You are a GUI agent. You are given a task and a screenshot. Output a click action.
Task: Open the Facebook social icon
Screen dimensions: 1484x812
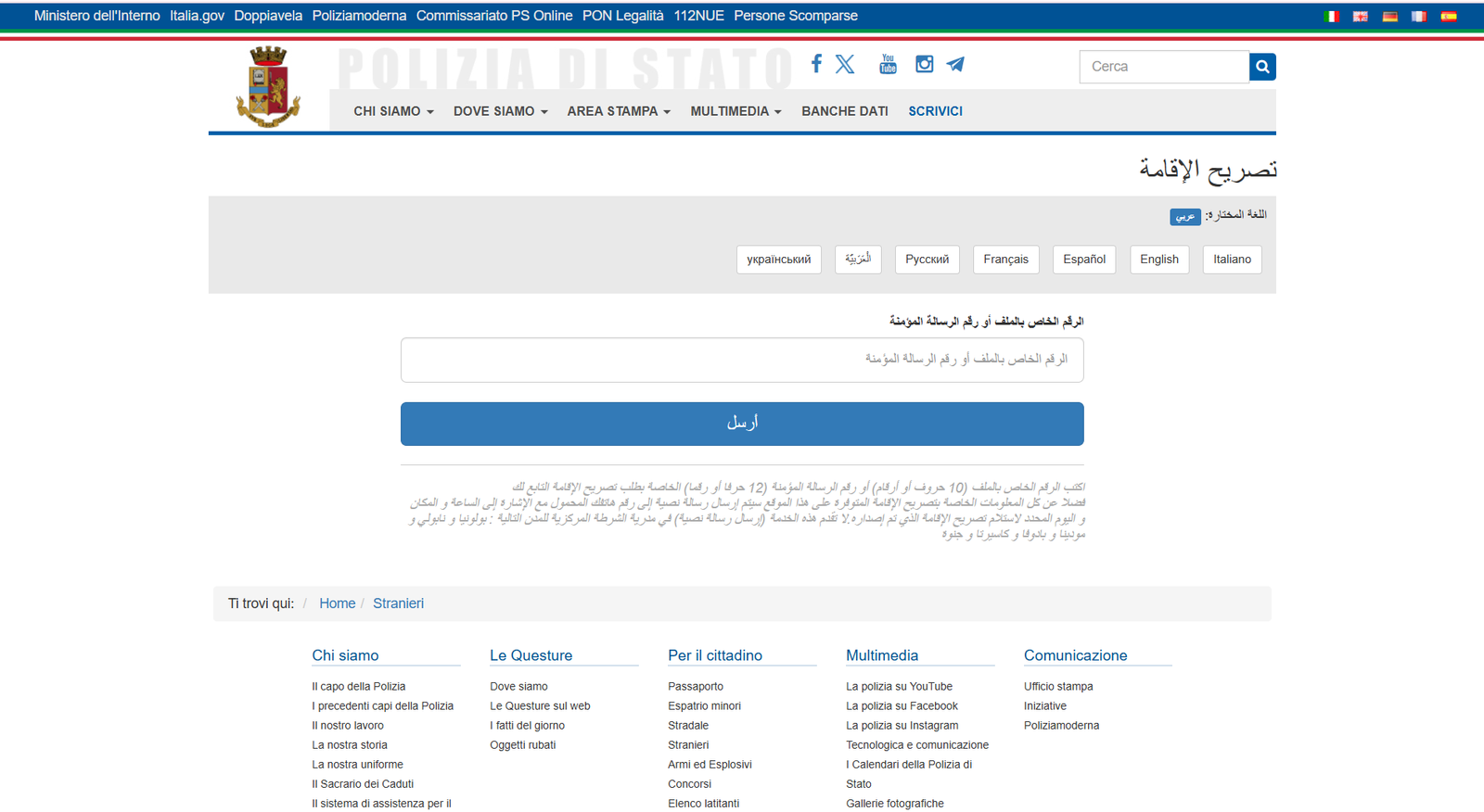pos(816,64)
